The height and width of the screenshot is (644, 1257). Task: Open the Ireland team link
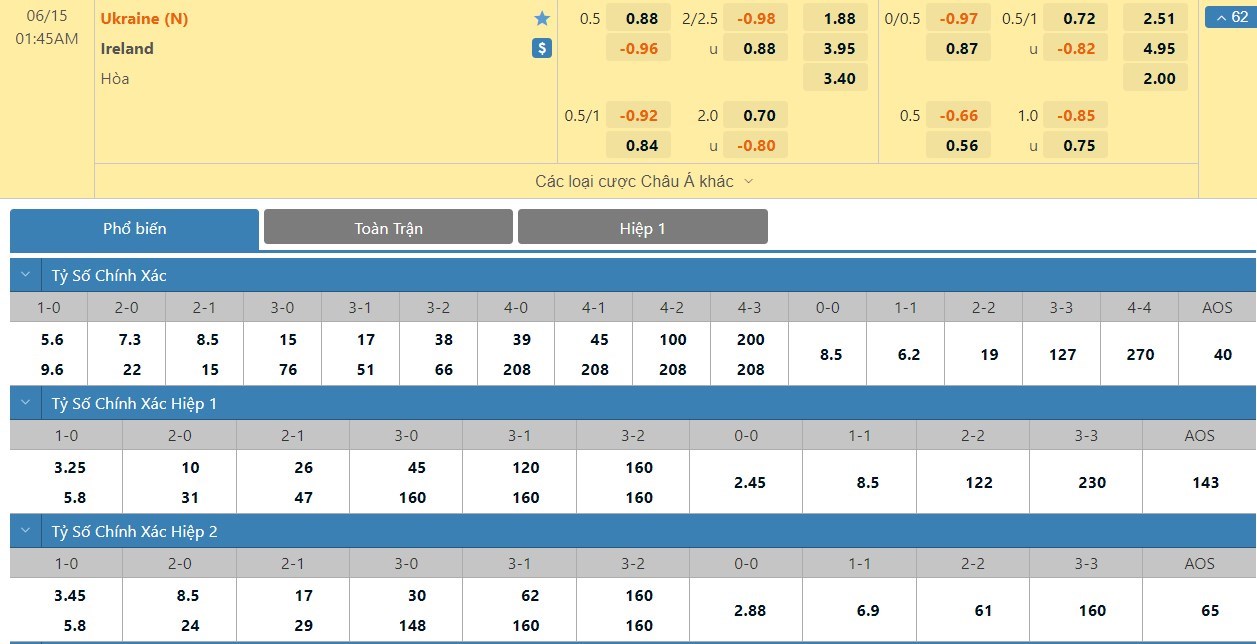pyautogui.click(x=127, y=48)
